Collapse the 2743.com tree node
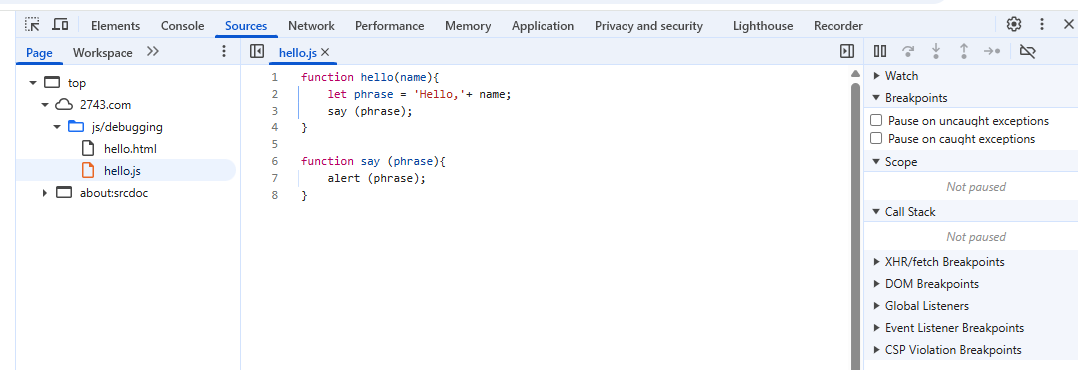1078x370 pixels. pos(45,105)
